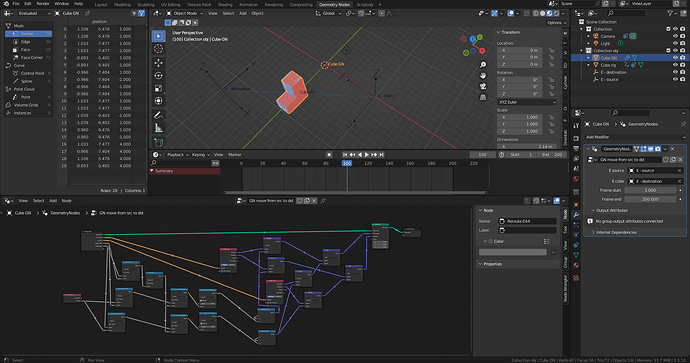The height and width of the screenshot is (363, 690).
Task: Hide Light in viewport via eye
Action: coord(675,43)
